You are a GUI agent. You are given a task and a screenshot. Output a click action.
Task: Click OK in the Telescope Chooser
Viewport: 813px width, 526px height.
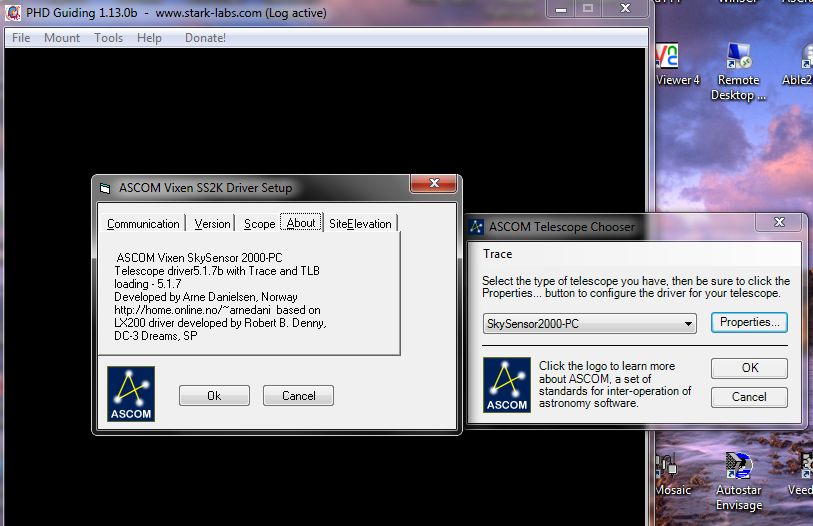[749, 368]
